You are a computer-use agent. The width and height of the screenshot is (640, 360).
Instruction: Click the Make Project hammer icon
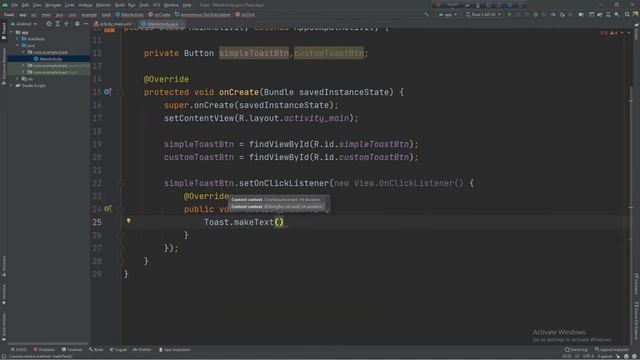point(427,14)
